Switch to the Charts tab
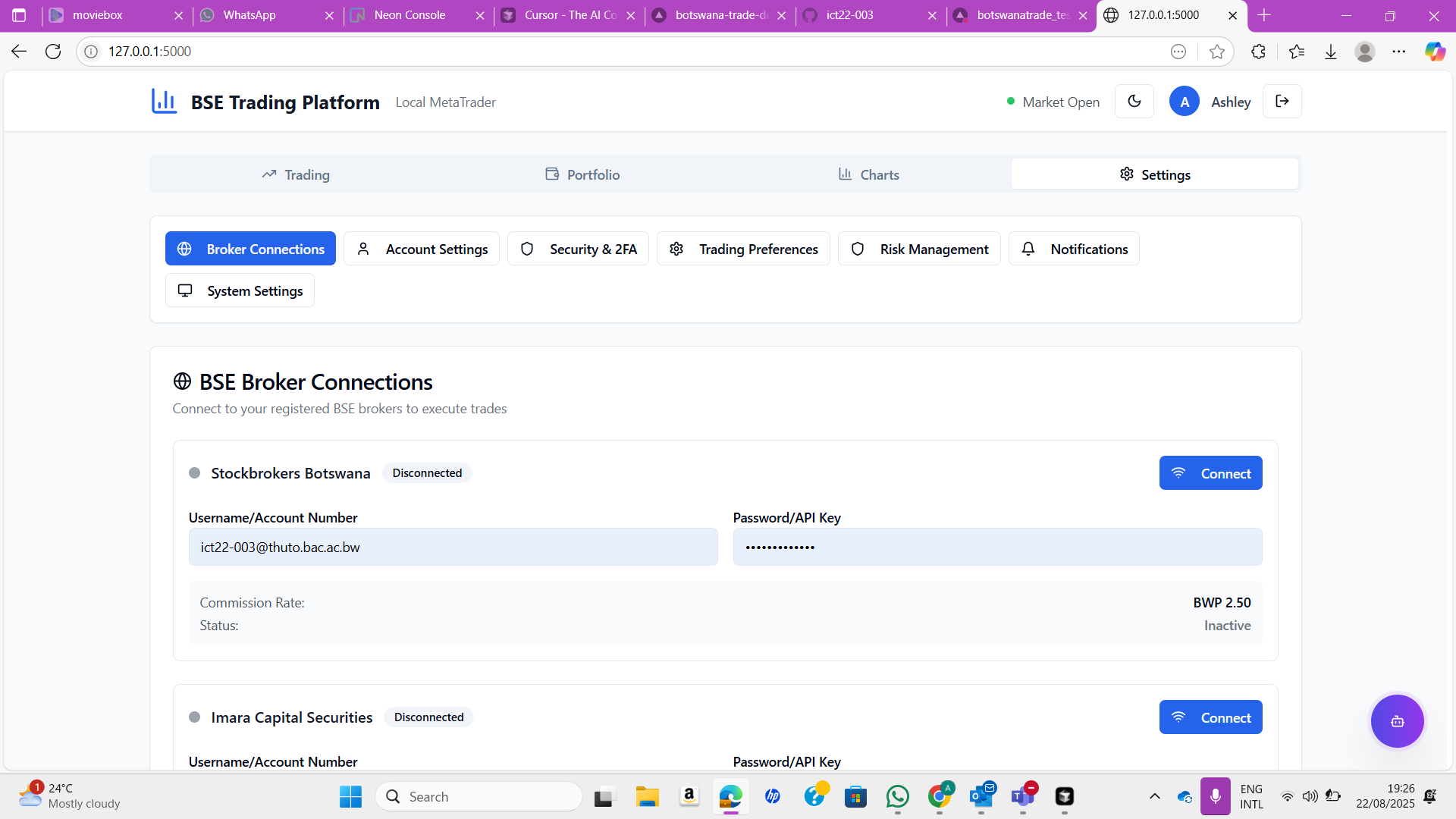The width and height of the screenshot is (1456, 819). [x=868, y=174]
